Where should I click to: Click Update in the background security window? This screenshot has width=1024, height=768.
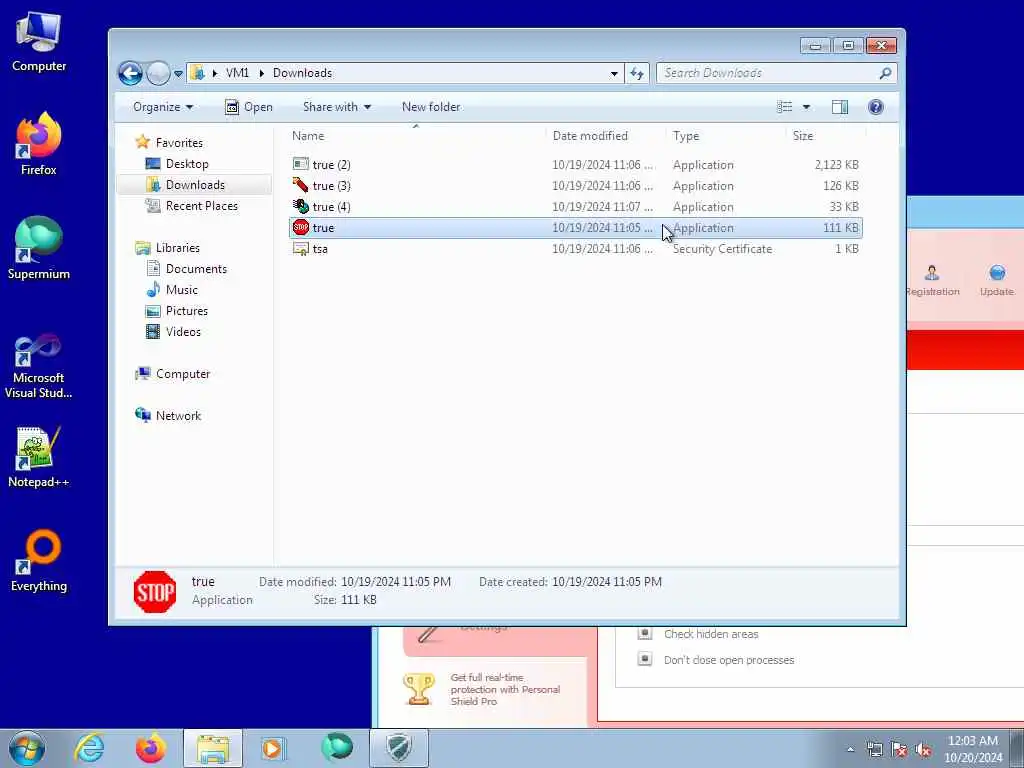997,281
